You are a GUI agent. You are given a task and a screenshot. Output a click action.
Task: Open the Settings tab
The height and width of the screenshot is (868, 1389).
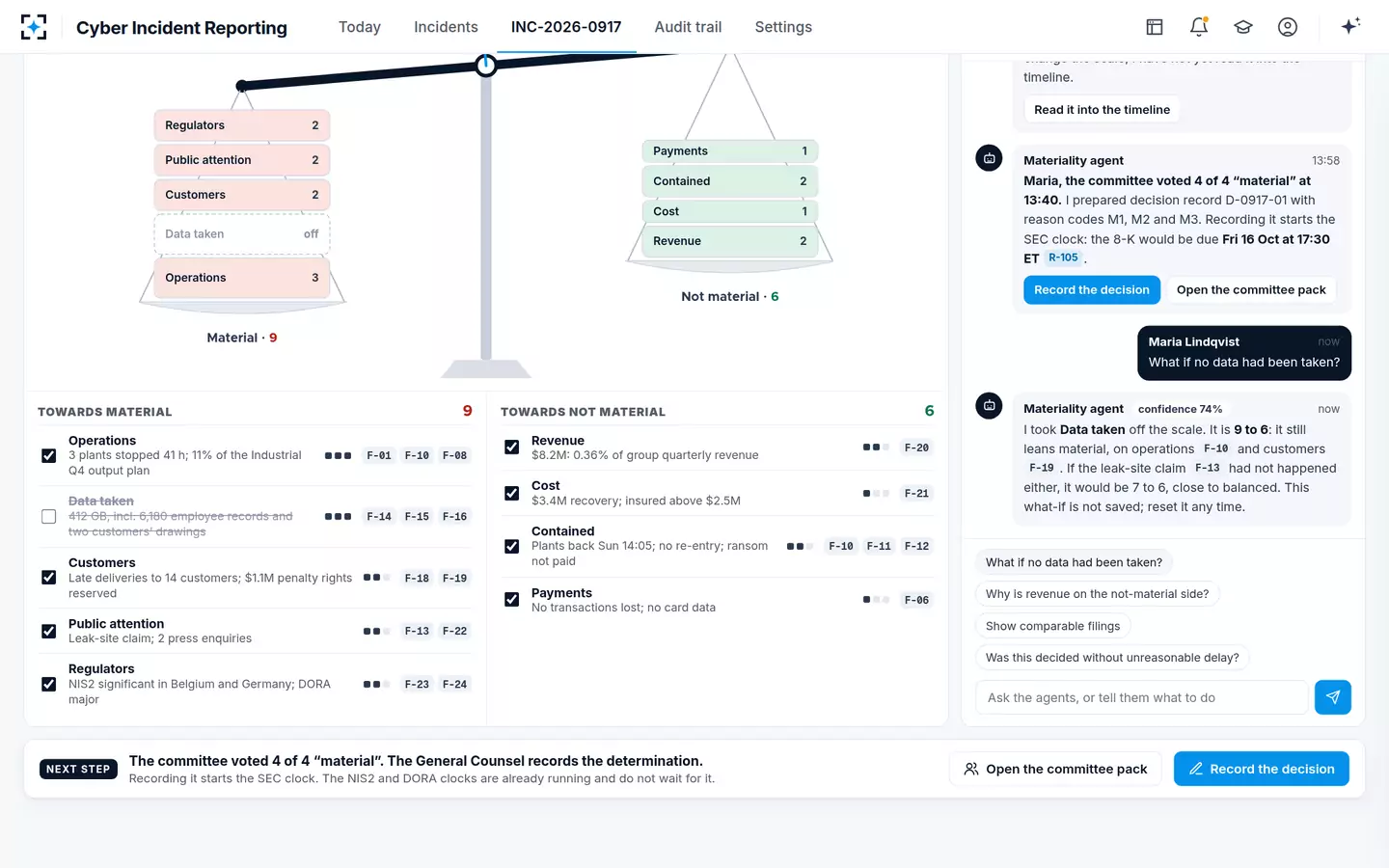(783, 27)
